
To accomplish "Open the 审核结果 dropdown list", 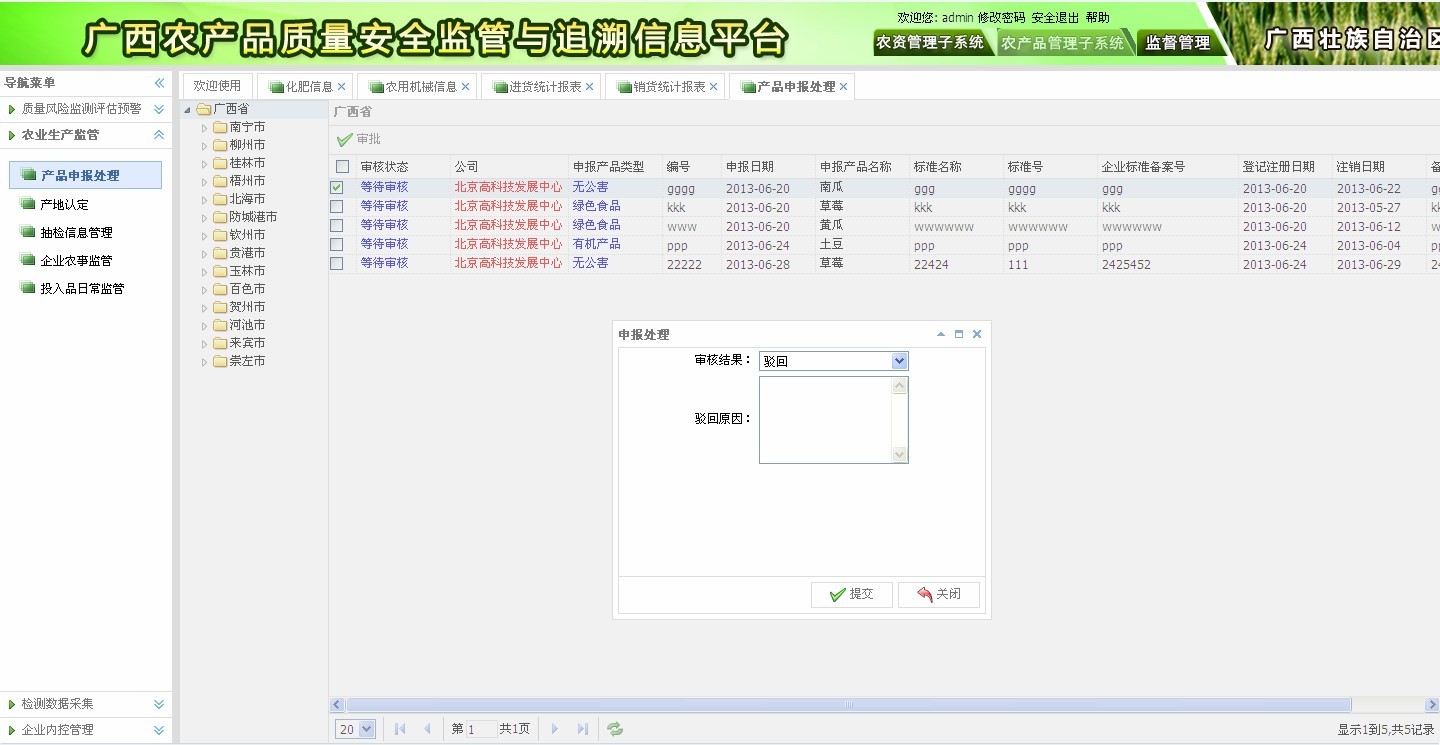I will point(899,361).
